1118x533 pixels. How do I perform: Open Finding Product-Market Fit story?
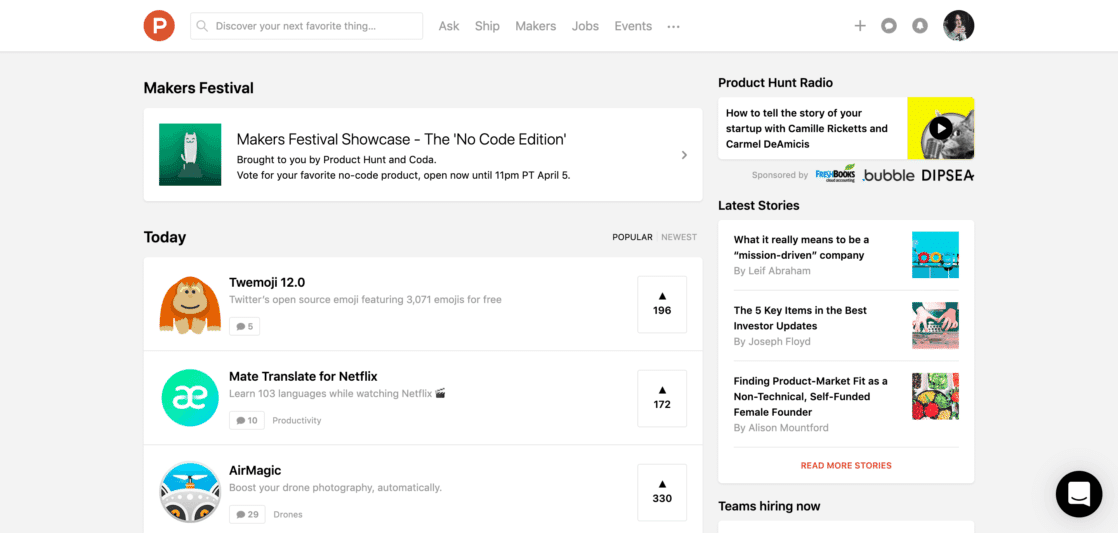tap(811, 396)
